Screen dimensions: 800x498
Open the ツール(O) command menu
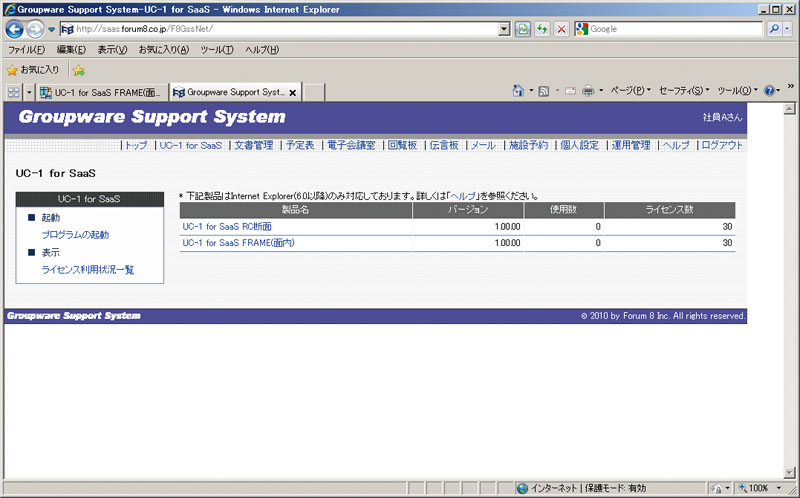point(738,91)
